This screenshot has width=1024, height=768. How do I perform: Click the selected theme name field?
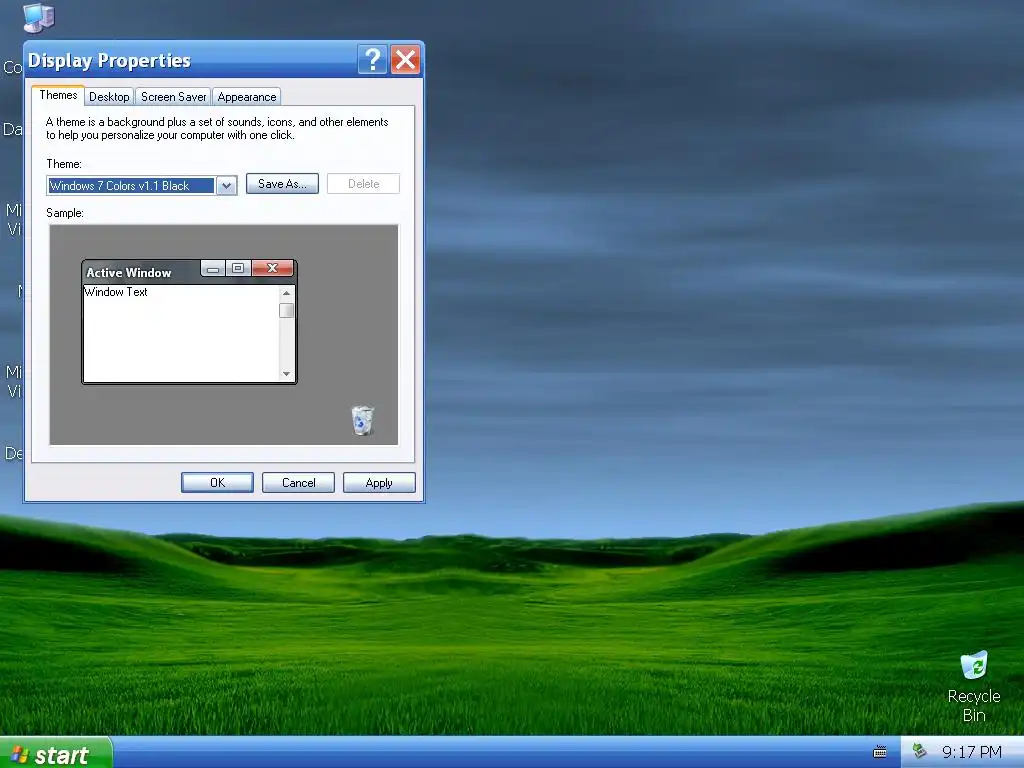(131, 185)
